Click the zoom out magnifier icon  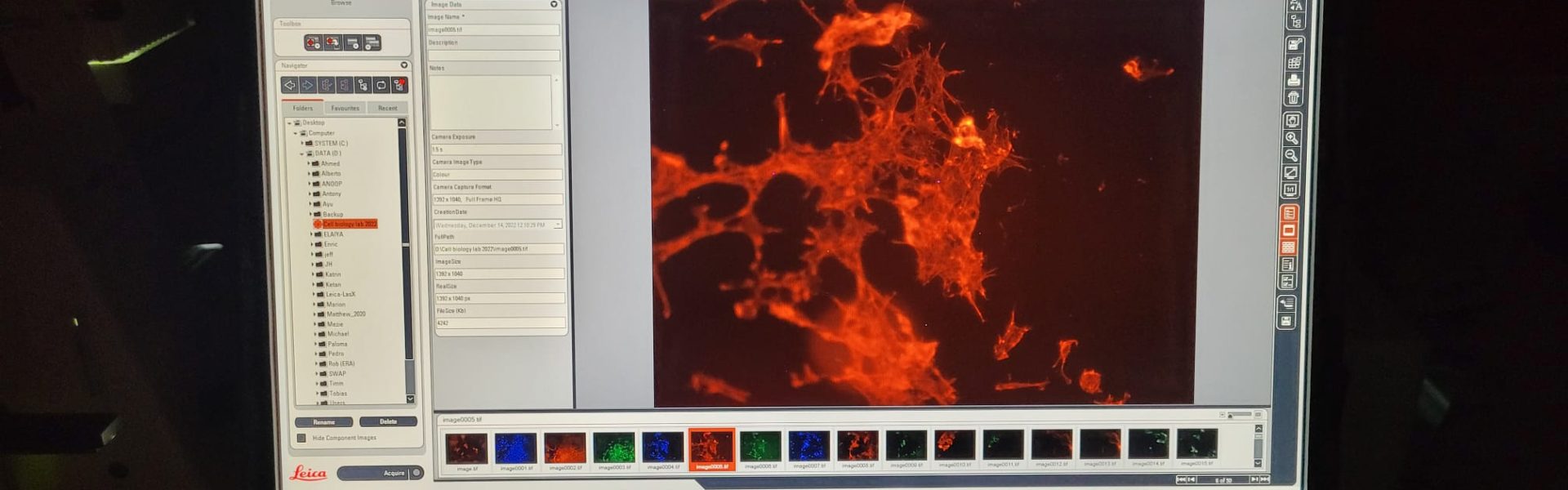(1292, 155)
